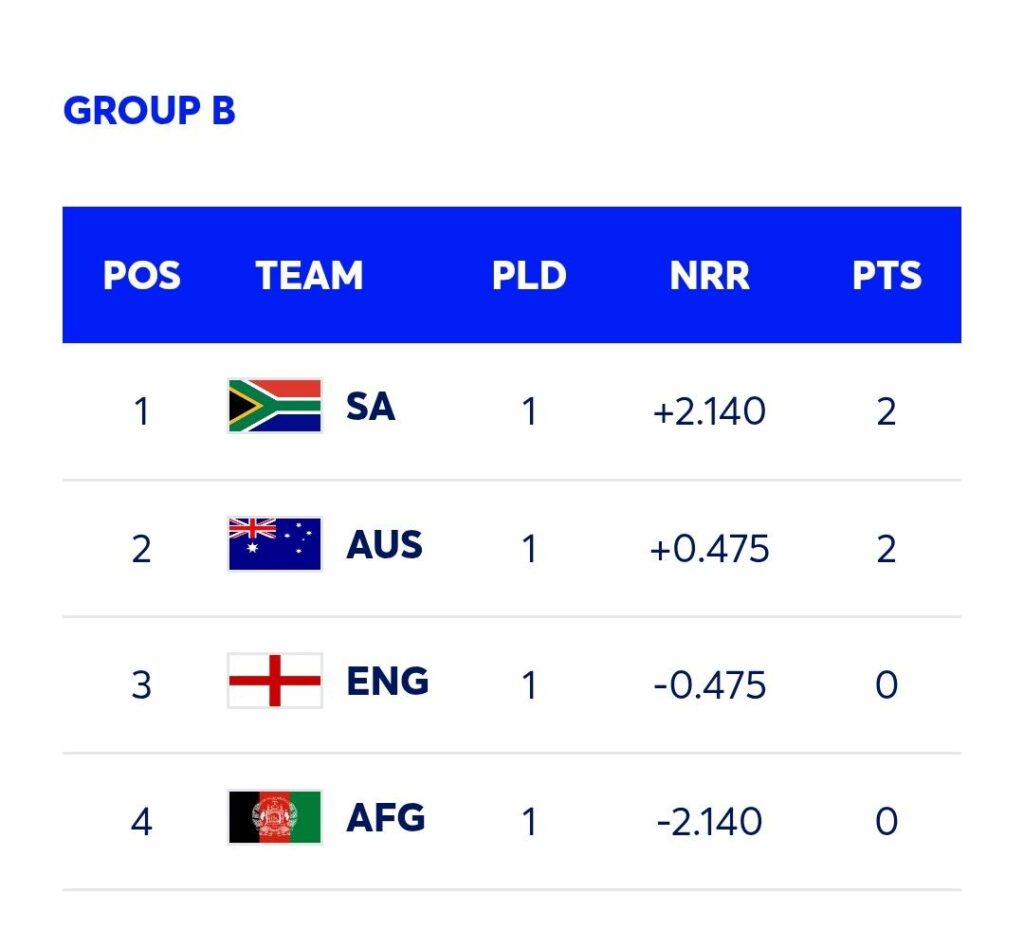Click the GROUP B heading
Screen dimensions: 1024x948
pyautogui.click(x=149, y=110)
